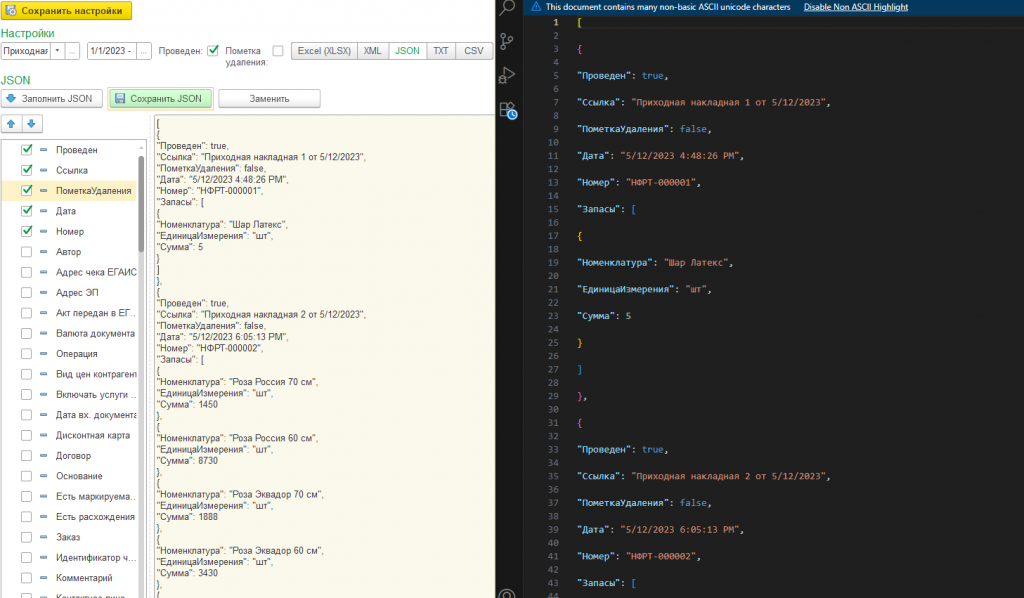This screenshot has height=598, width=1024.
Task: Open the Приходная document type dropdown
Action: point(57,51)
